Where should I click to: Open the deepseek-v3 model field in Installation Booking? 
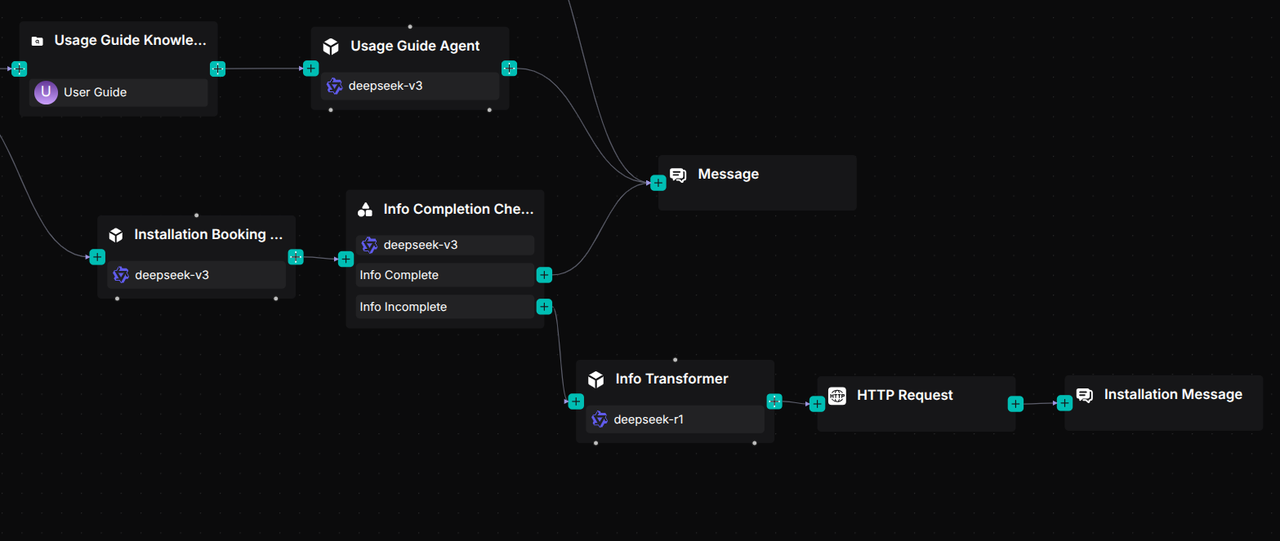coord(196,275)
